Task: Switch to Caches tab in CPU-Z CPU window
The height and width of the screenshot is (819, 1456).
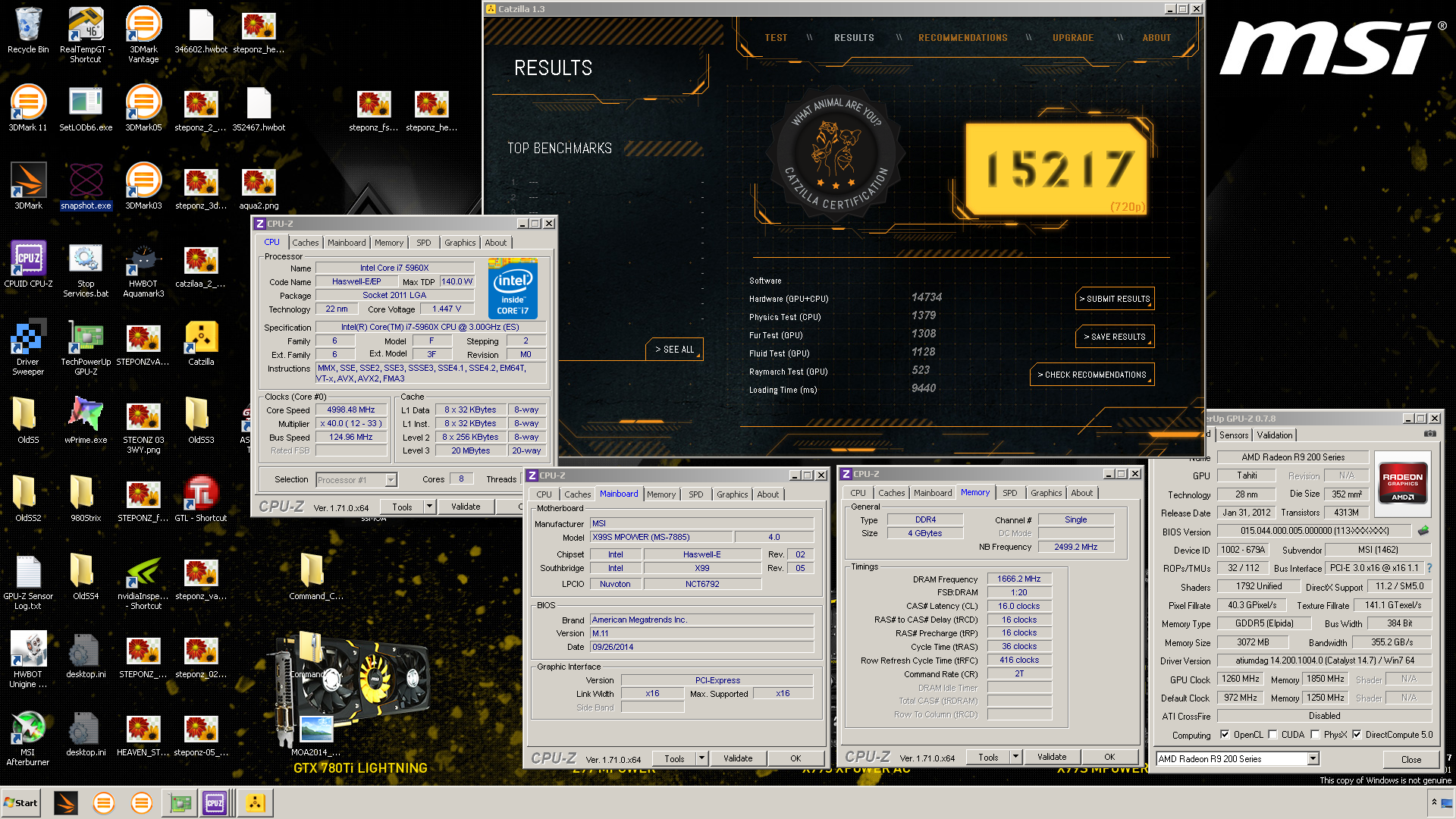Action: pyautogui.click(x=306, y=243)
